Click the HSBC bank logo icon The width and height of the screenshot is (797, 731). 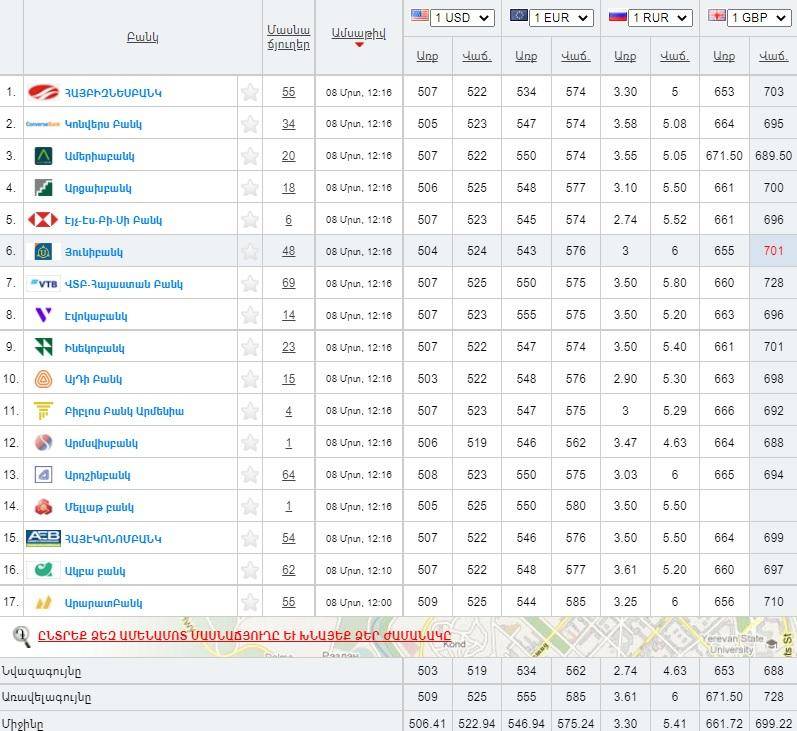43,220
